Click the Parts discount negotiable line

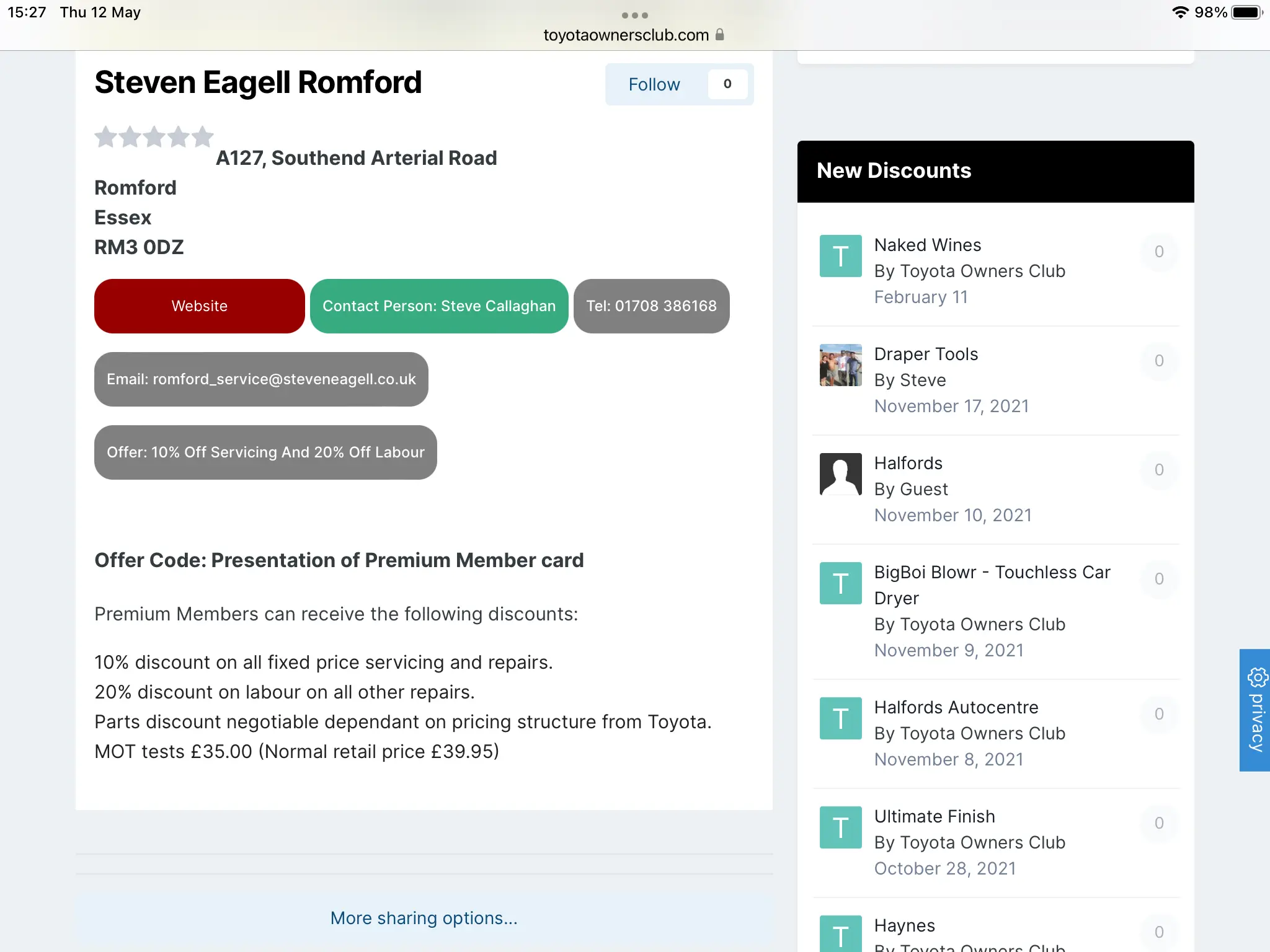403,721
